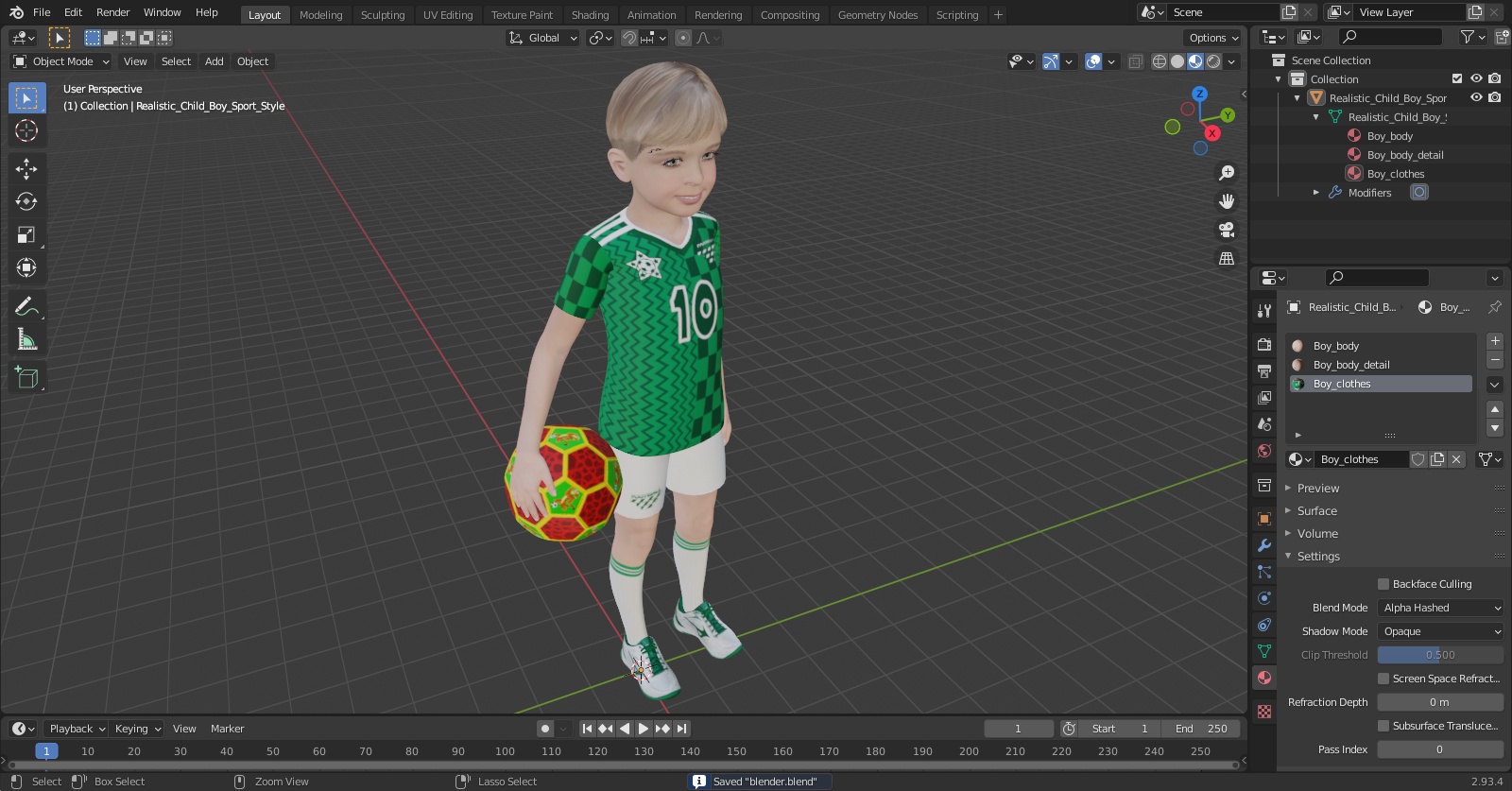Screen dimensions: 1512x791
Task: Enable Subsurface Translucency checkbox
Action: tap(1383, 726)
